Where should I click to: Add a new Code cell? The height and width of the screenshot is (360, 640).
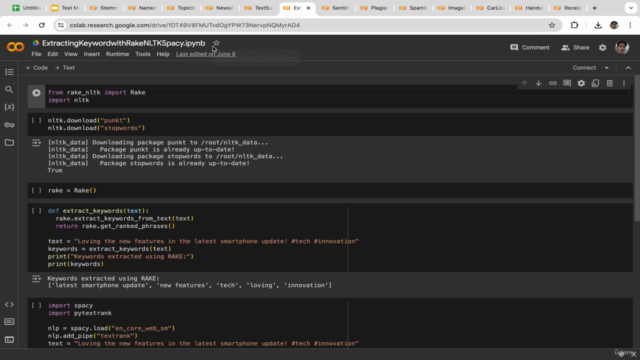pyautogui.click(x=37, y=68)
